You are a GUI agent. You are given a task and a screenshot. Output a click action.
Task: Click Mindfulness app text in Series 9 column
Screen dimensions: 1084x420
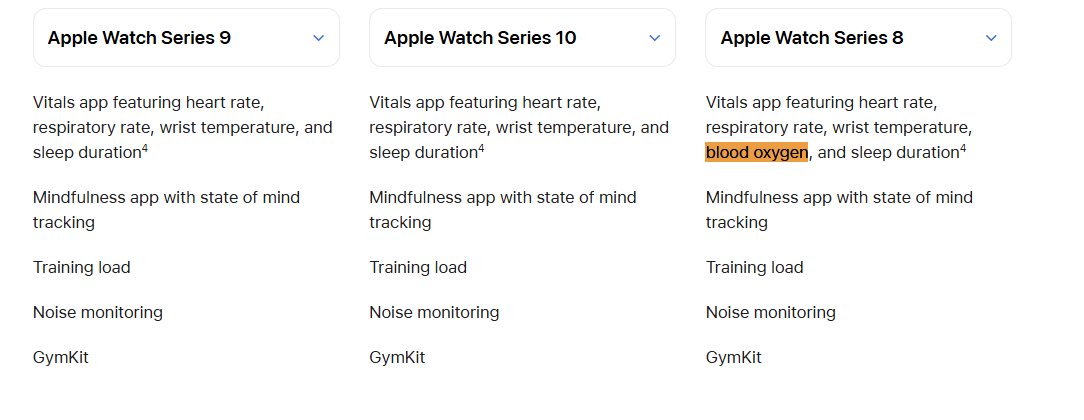(x=167, y=210)
